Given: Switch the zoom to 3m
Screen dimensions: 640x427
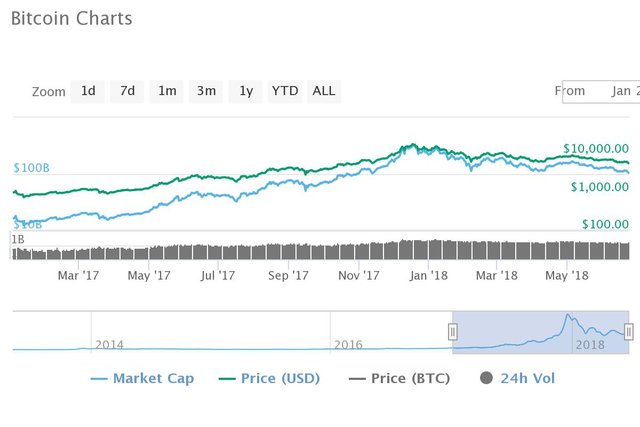Looking at the screenshot, I should click(x=206, y=91).
